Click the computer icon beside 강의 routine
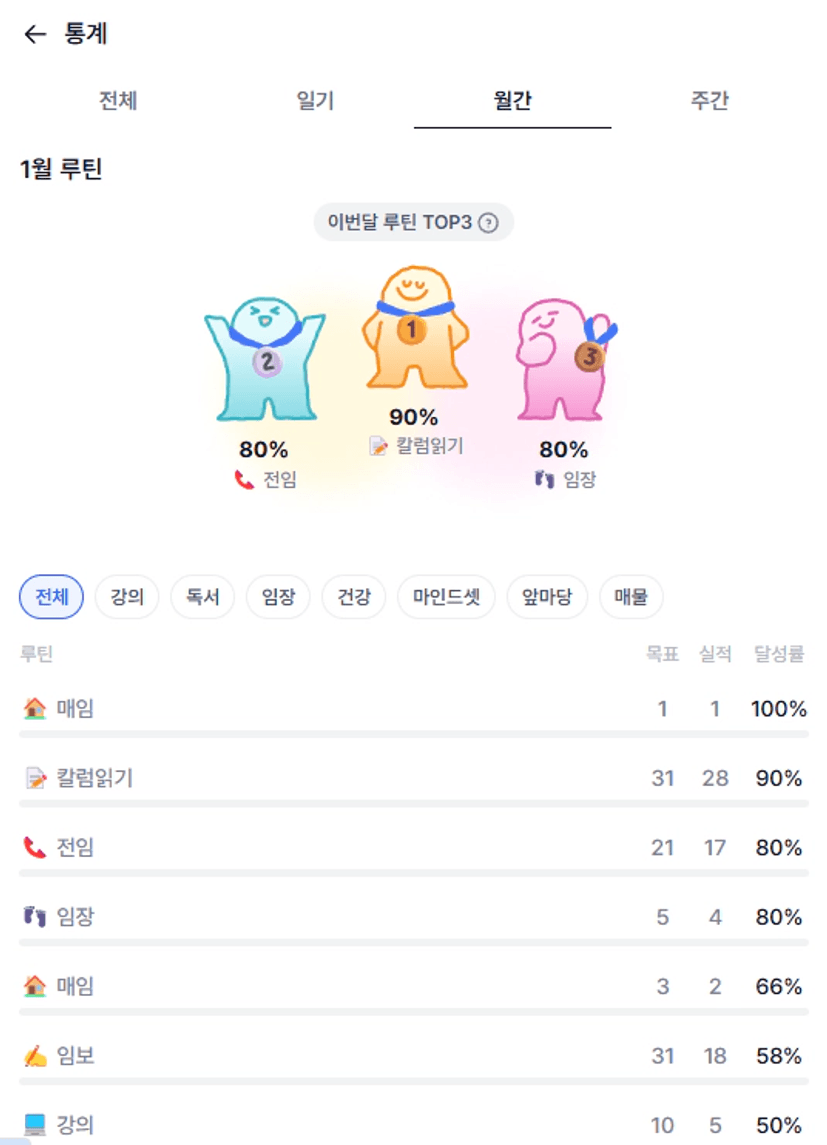 tap(35, 1125)
